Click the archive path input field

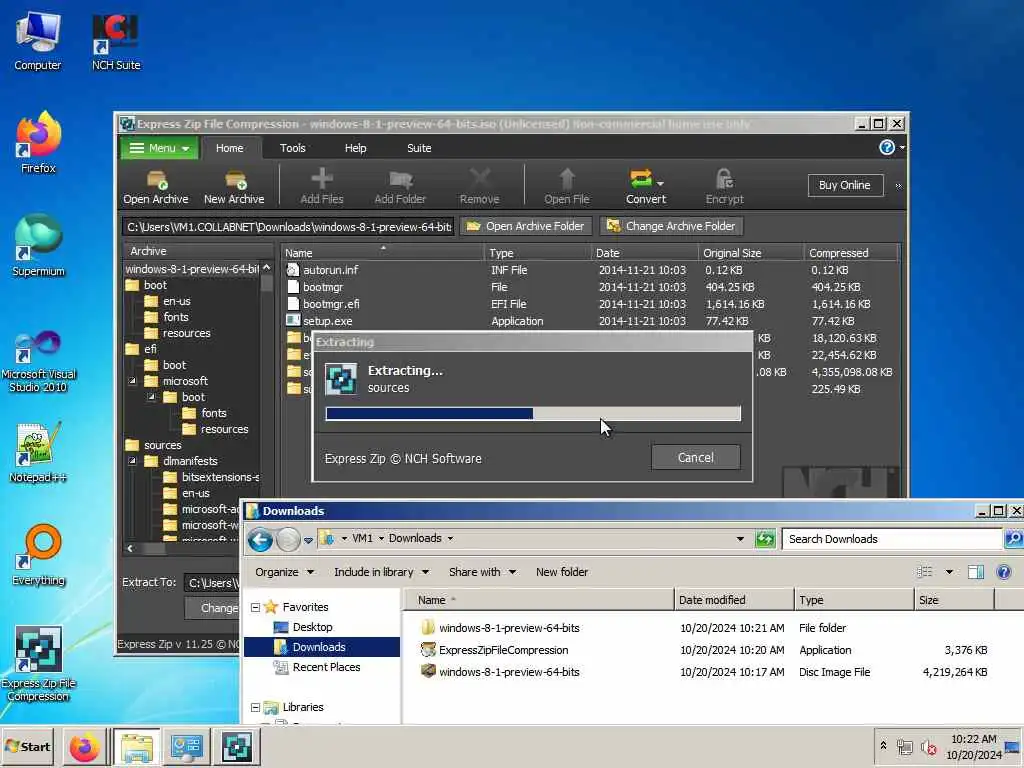coord(287,227)
